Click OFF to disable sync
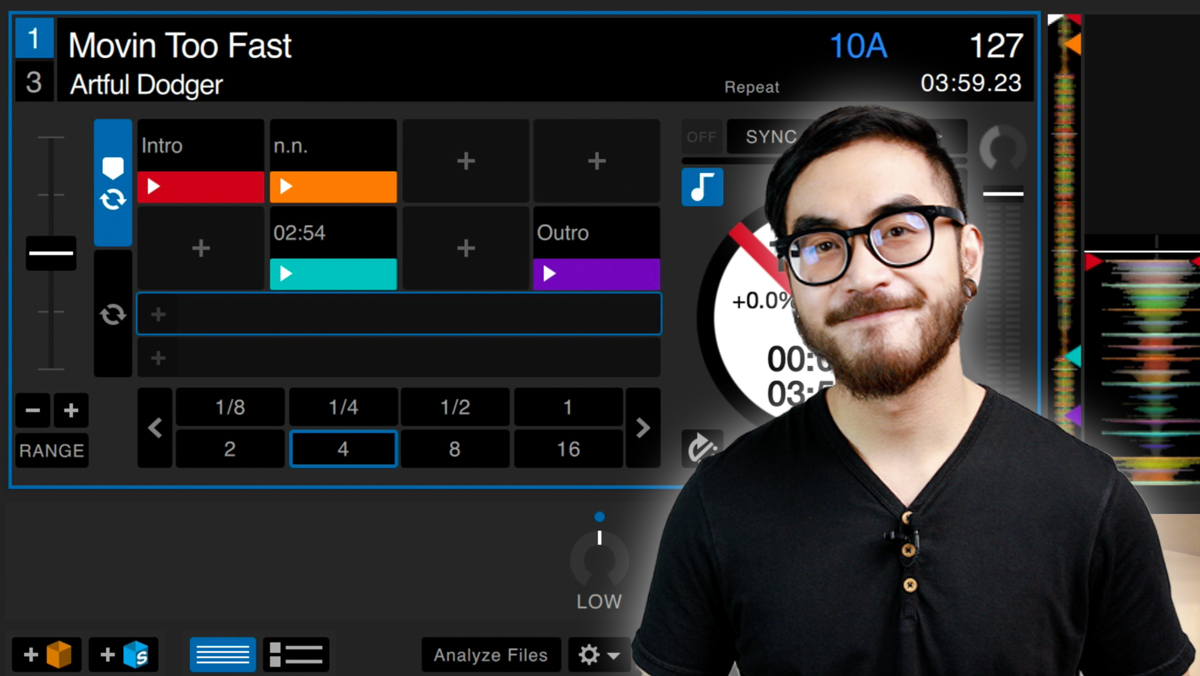This screenshot has width=1200, height=676. point(702,137)
